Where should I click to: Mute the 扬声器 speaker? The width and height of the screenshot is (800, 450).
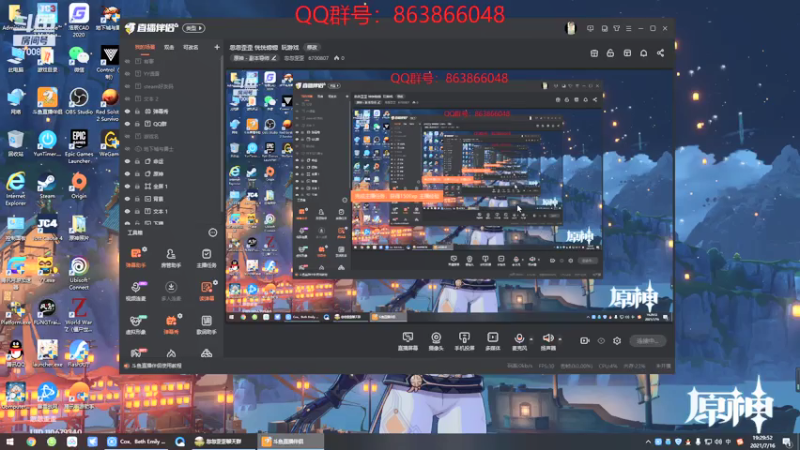548,341
